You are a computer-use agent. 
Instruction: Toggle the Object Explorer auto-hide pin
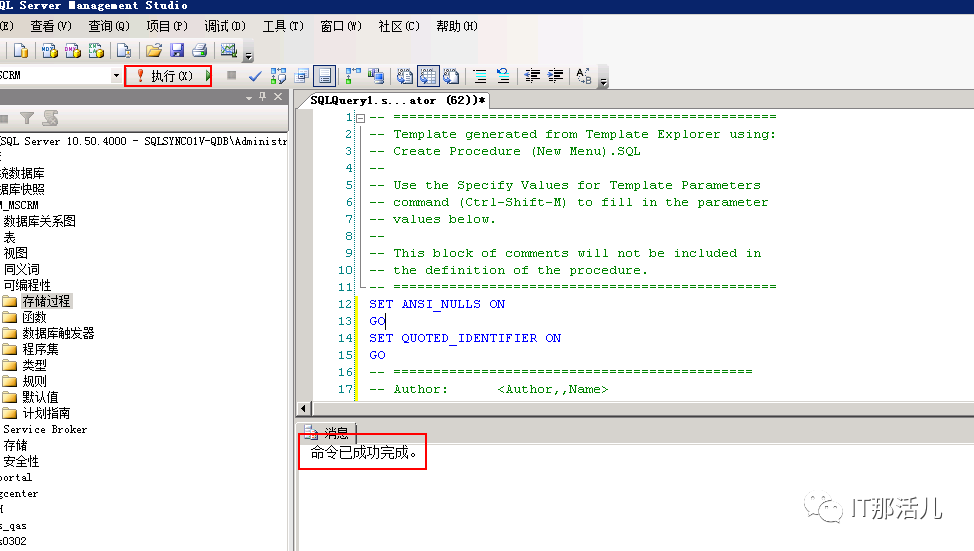tap(263, 97)
